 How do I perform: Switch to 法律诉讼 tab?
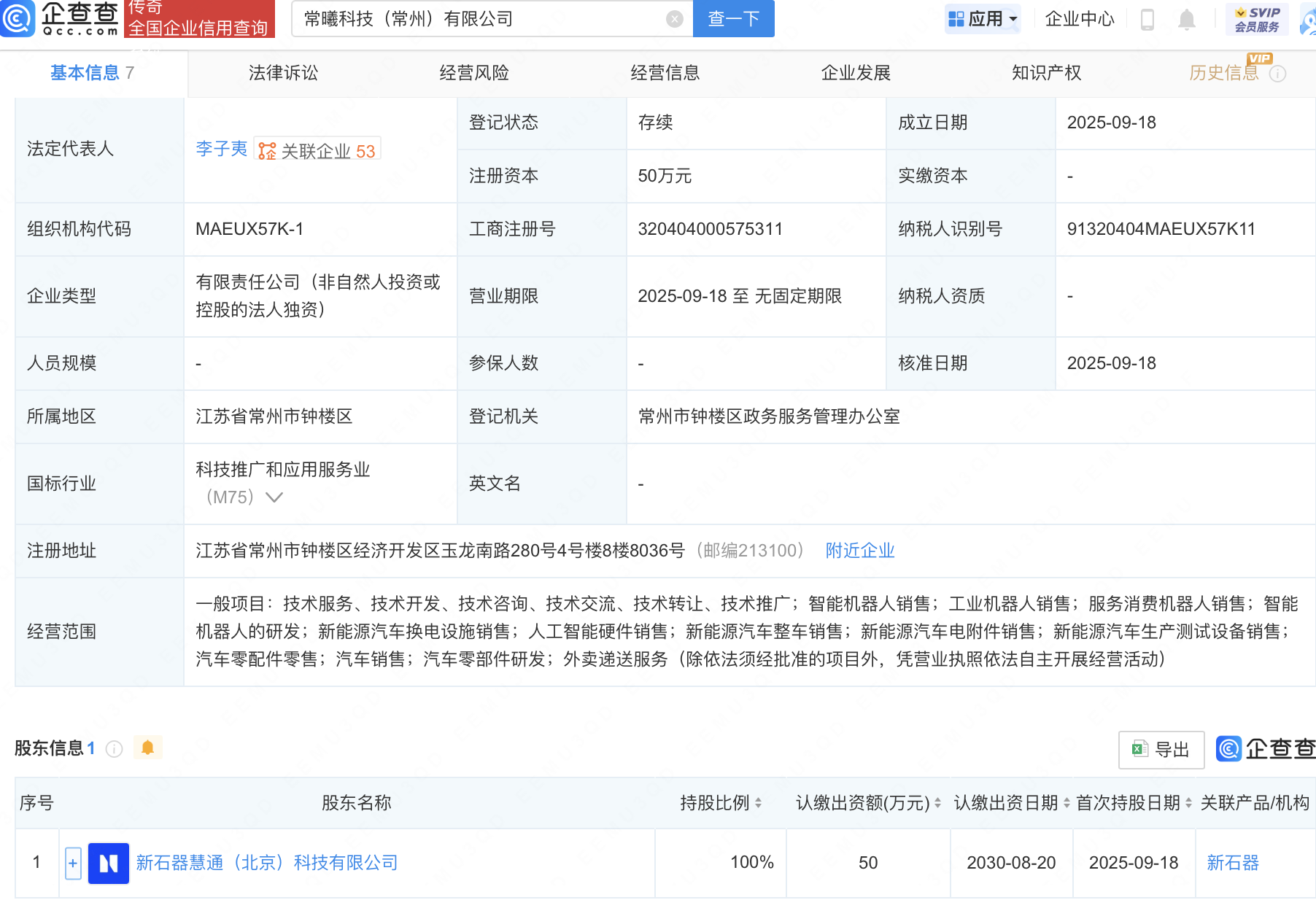click(283, 73)
